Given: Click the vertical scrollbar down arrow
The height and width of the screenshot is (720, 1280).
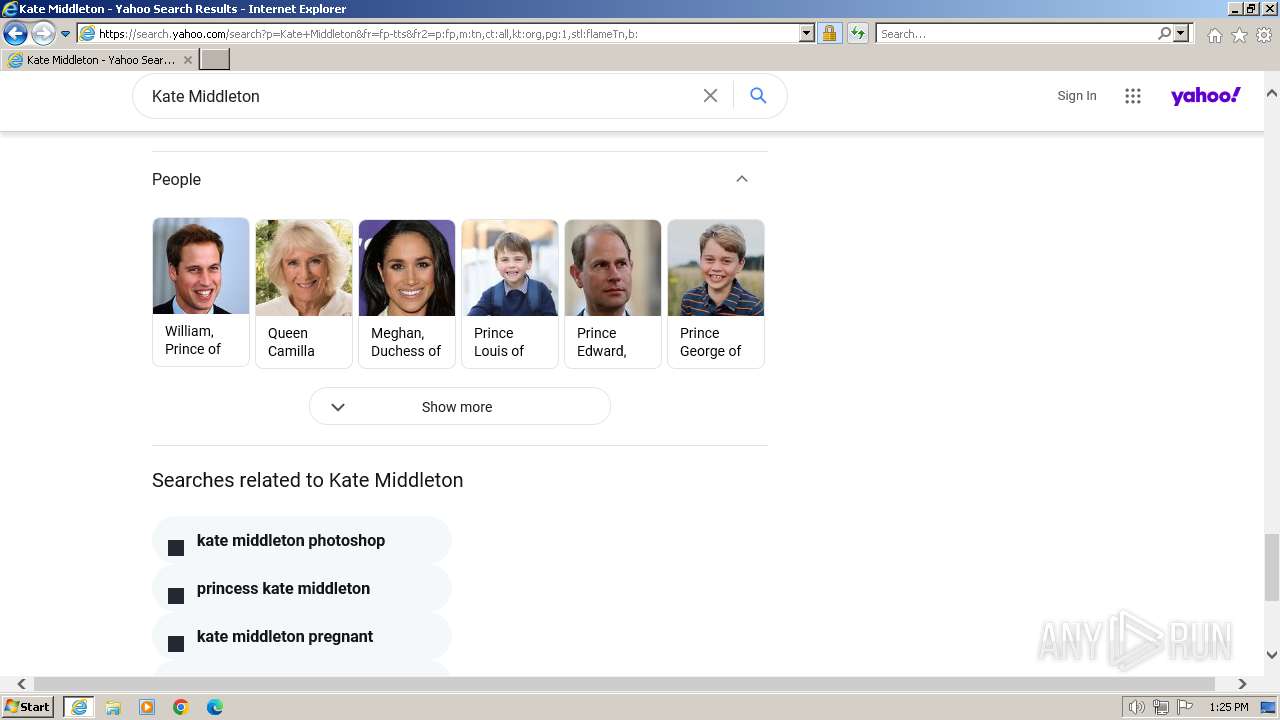Looking at the screenshot, I should (1272, 655).
